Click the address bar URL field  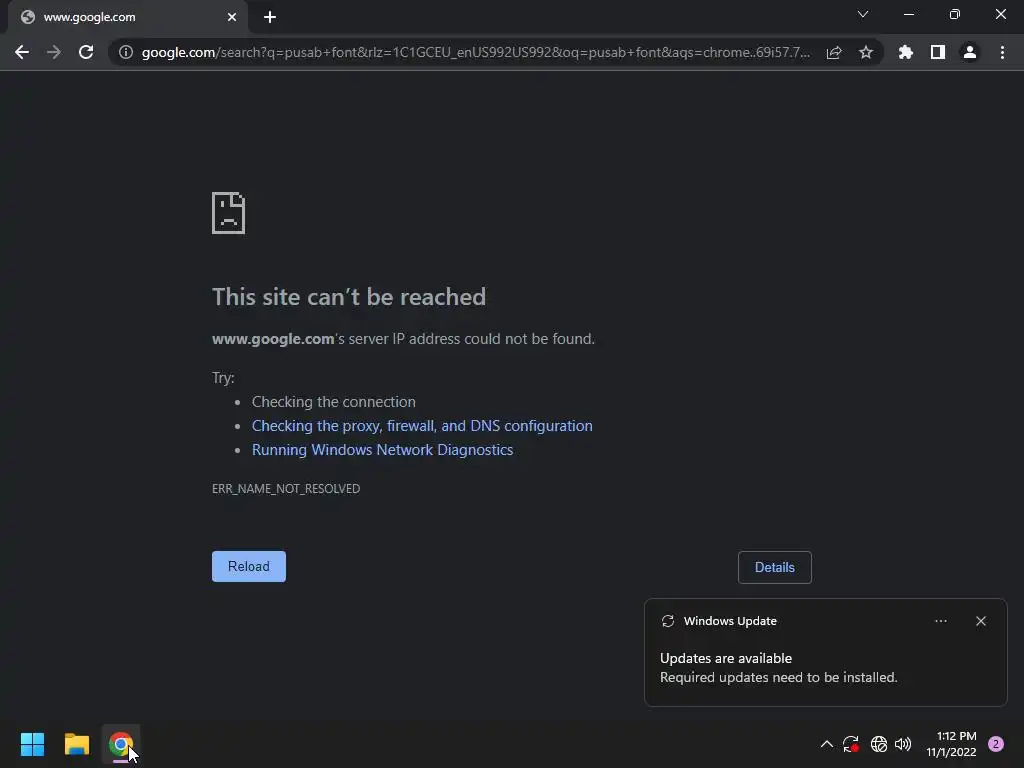click(475, 52)
